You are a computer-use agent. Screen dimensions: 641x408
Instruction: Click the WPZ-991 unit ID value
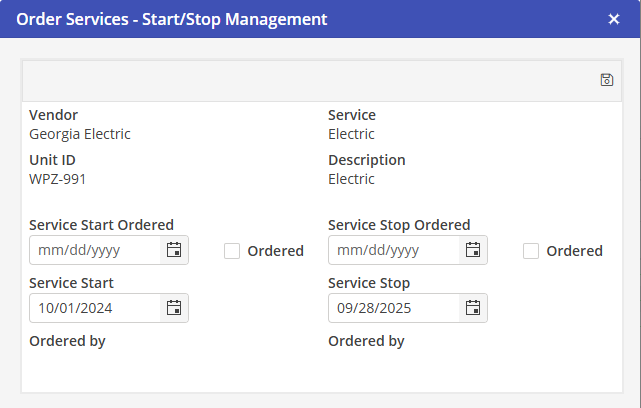pyautogui.click(x=58, y=179)
